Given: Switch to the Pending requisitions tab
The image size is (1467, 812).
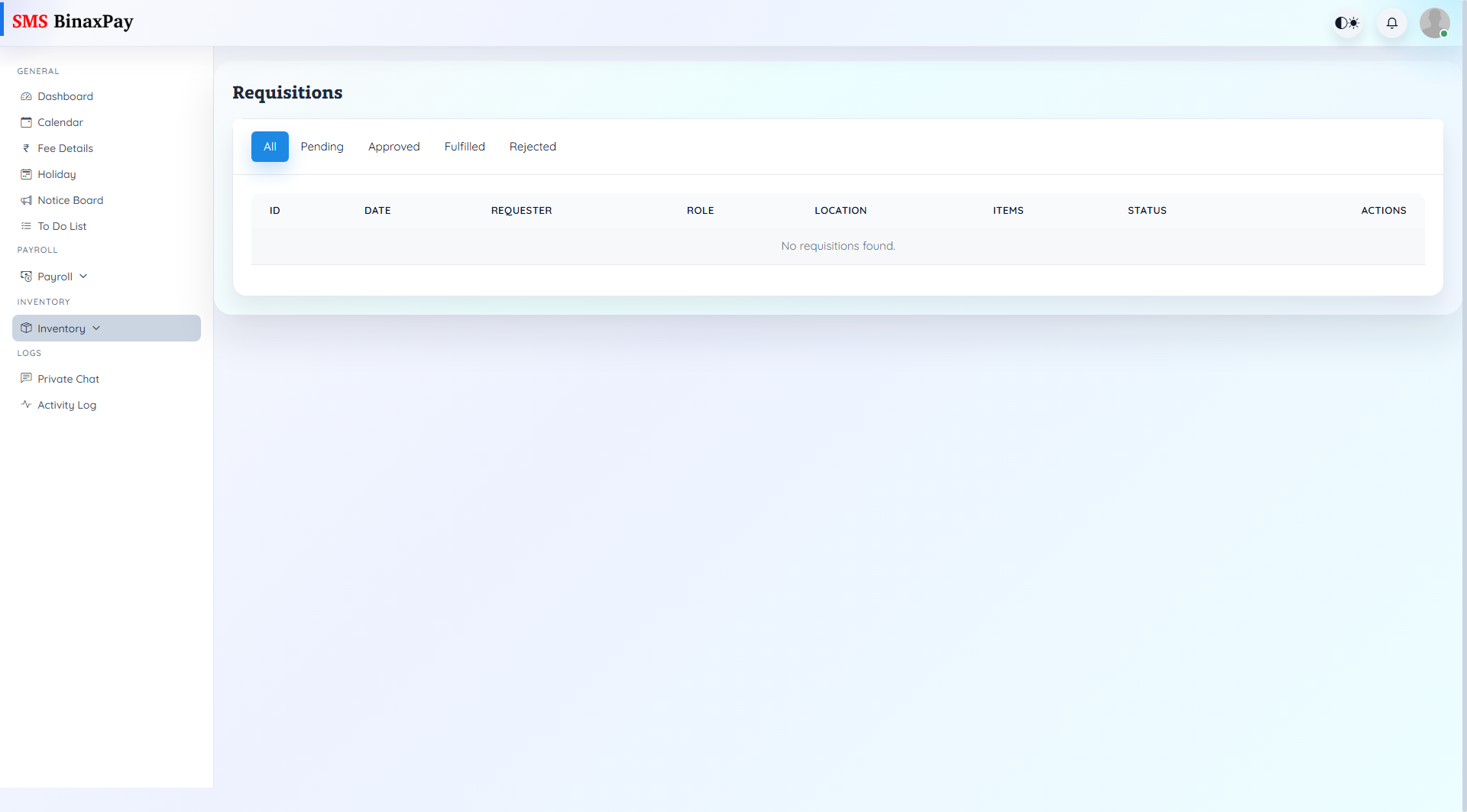Looking at the screenshot, I should click(322, 146).
